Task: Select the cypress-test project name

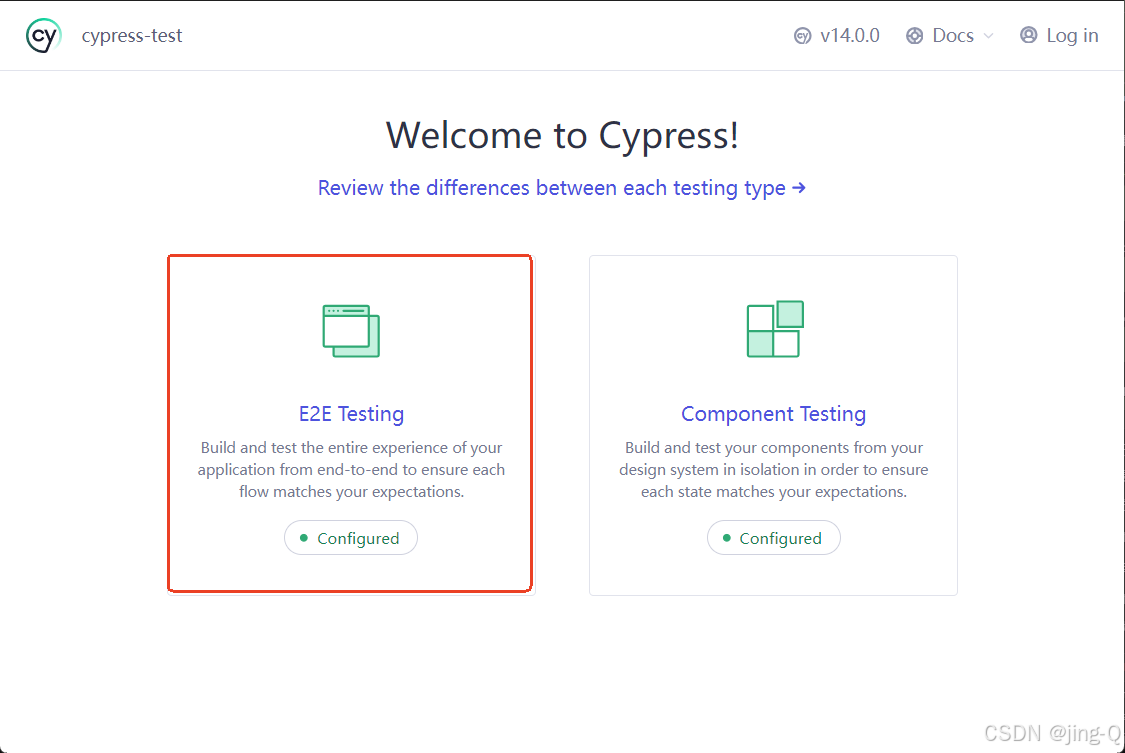Action: point(132,36)
